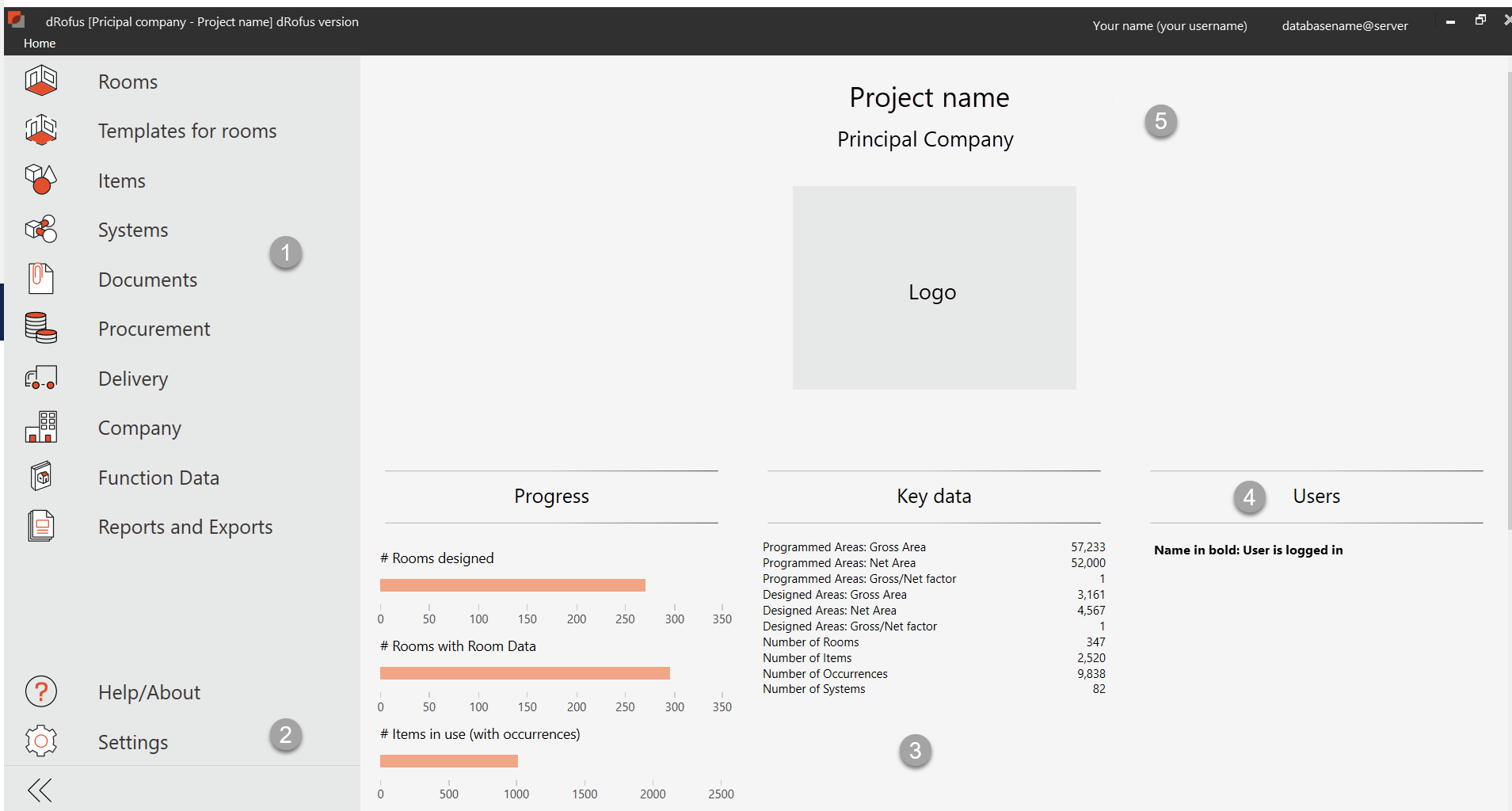Viewport: 1512px width, 811px height.
Task: Select the Items module
Action: 121,180
